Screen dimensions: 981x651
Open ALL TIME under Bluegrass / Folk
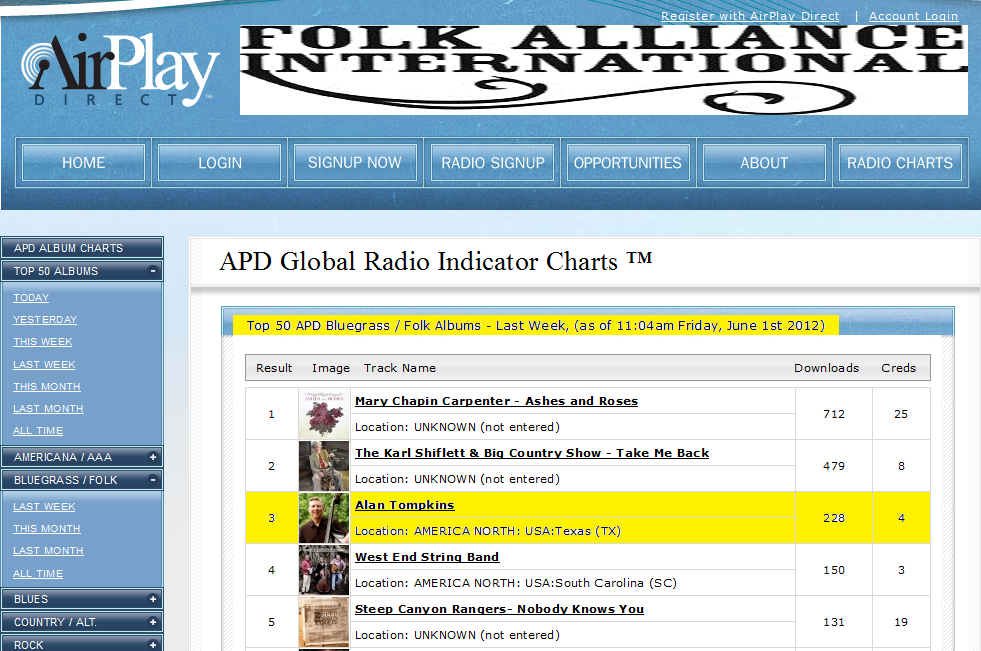38,573
